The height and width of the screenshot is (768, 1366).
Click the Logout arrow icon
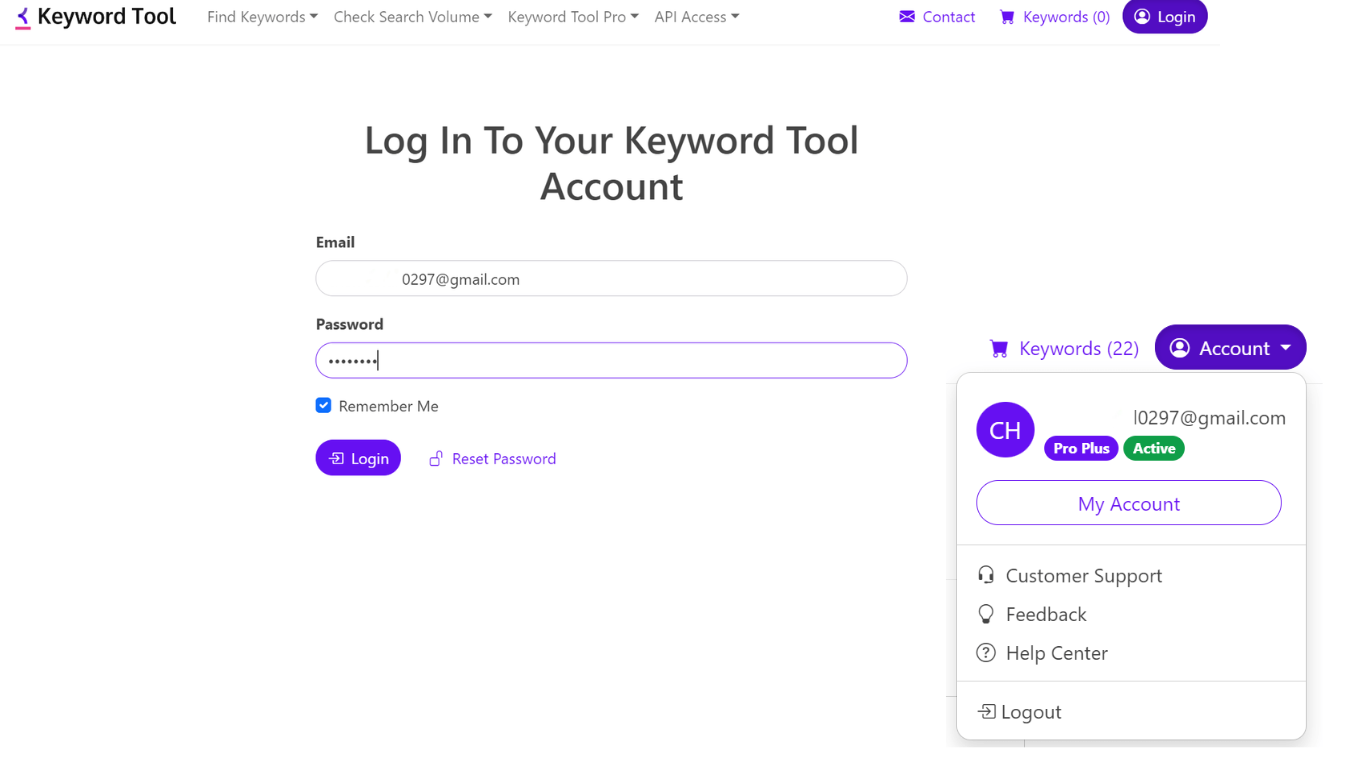tap(987, 712)
